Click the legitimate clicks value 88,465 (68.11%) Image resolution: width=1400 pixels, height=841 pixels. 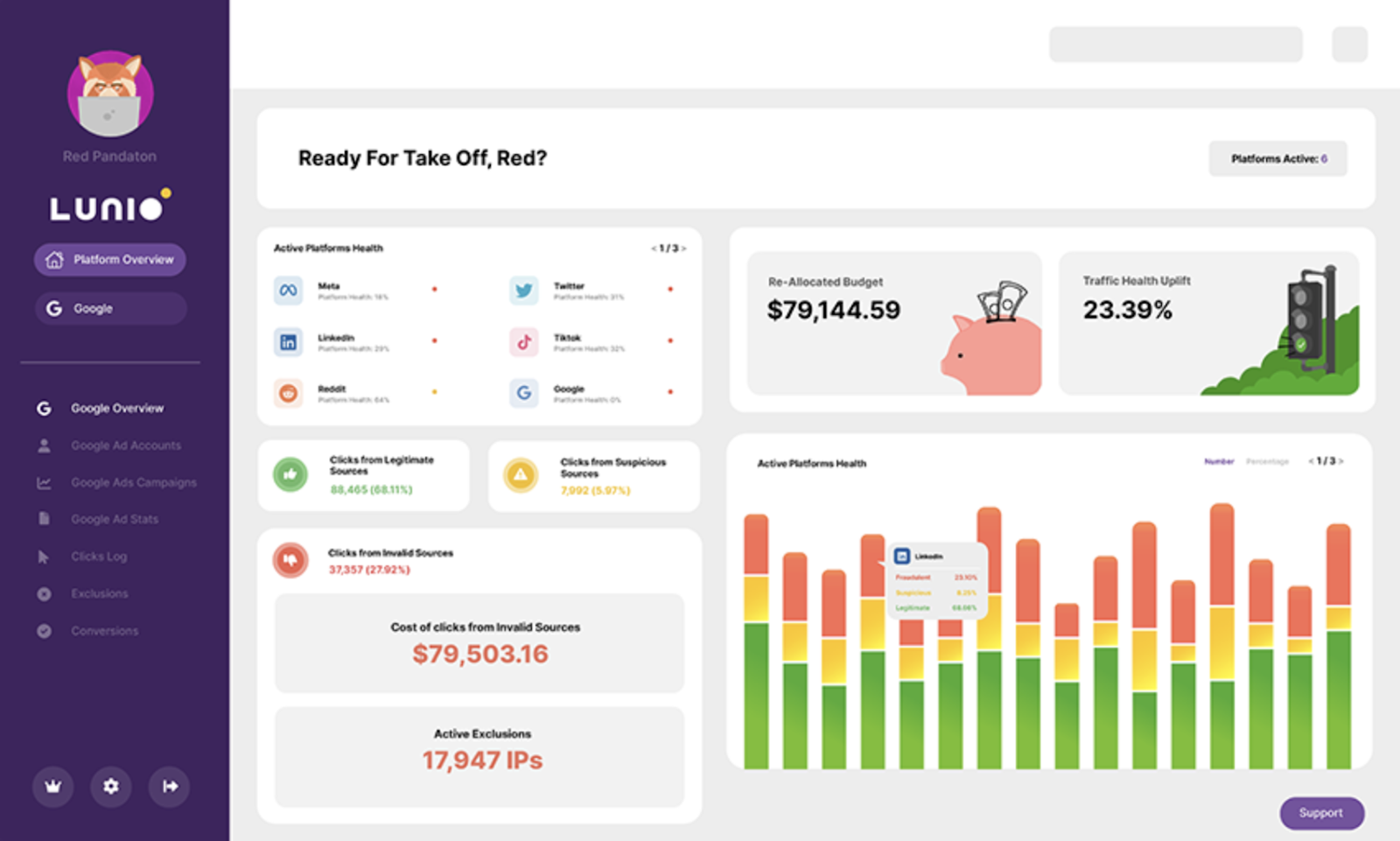[371, 490]
